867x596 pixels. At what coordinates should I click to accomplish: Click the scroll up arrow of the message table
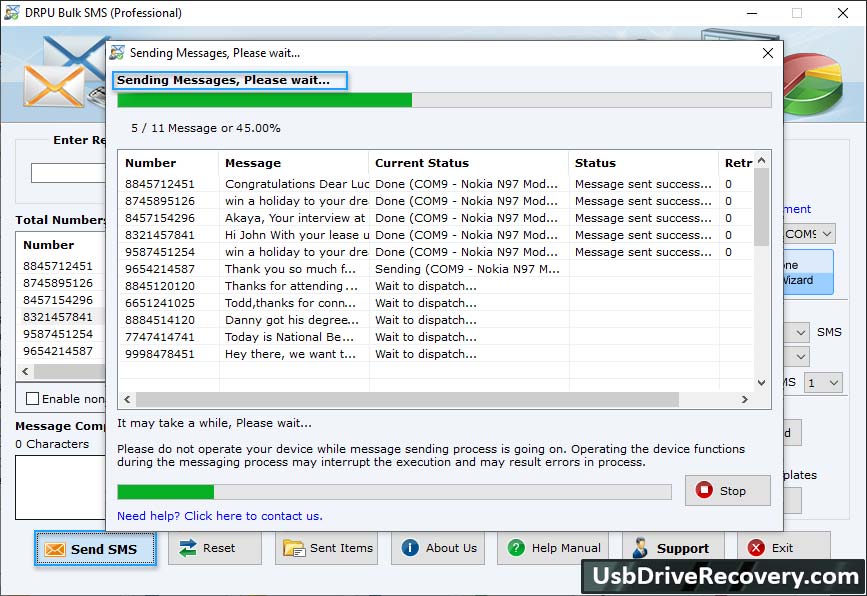coord(761,161)
